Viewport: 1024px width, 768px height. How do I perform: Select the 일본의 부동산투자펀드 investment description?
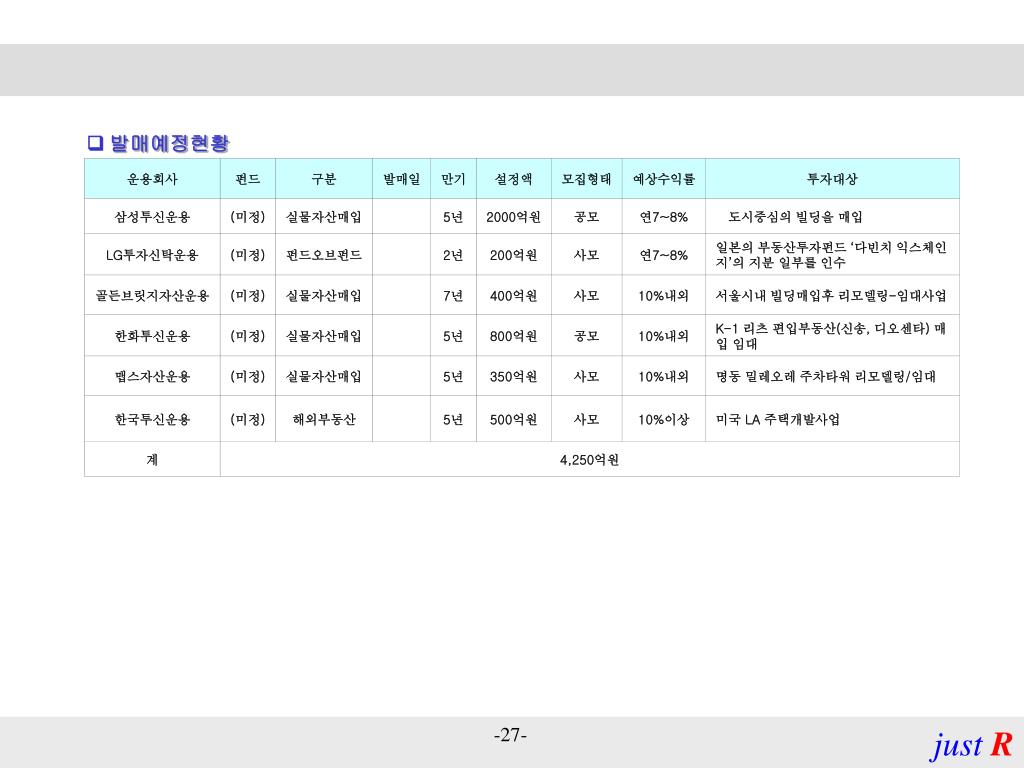[x=831, y=255]
